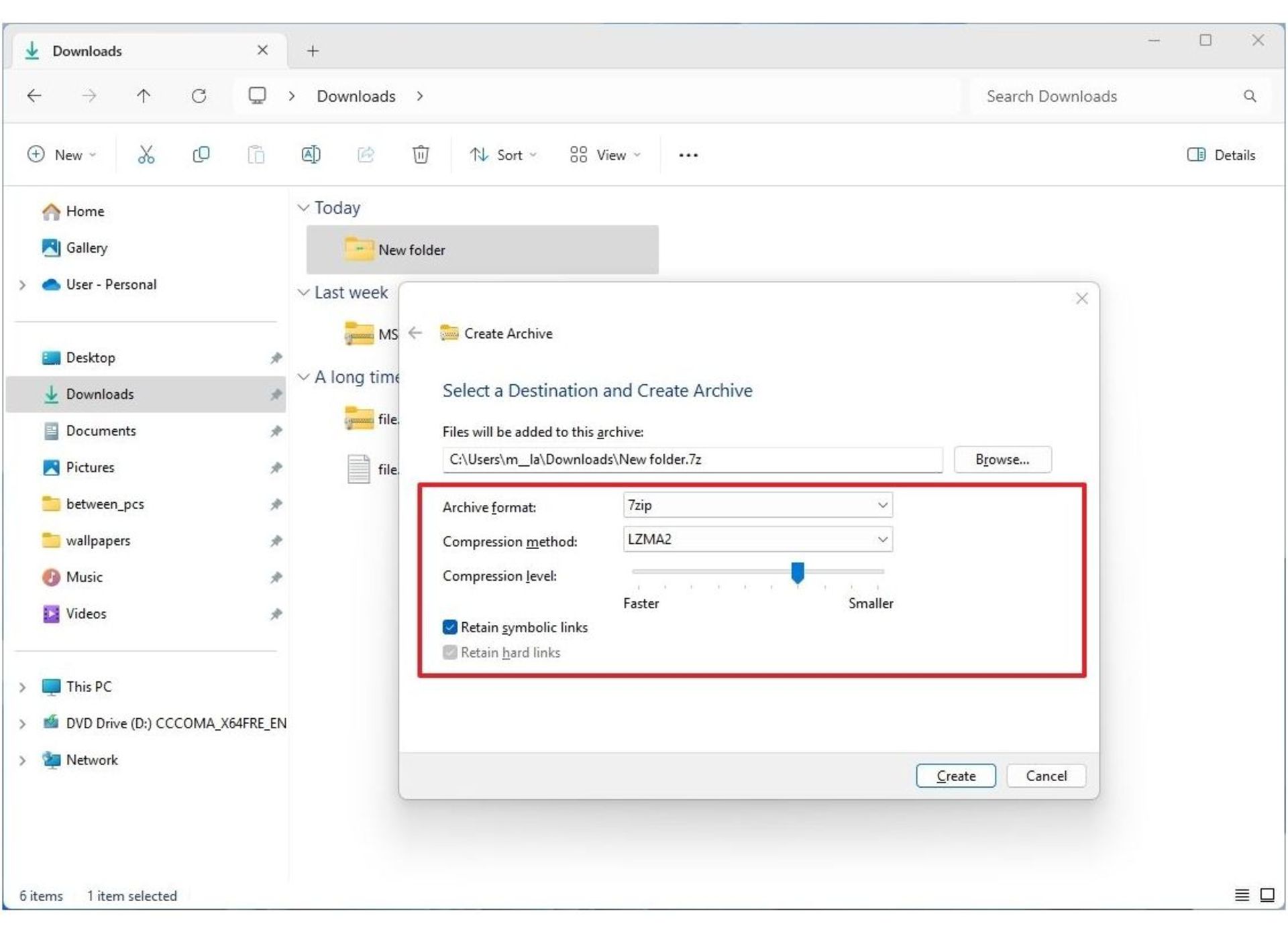Switch to large thumbnails view in status bar
Image resolution: width=1288 pixels, height=934 pixels.
1267,894
